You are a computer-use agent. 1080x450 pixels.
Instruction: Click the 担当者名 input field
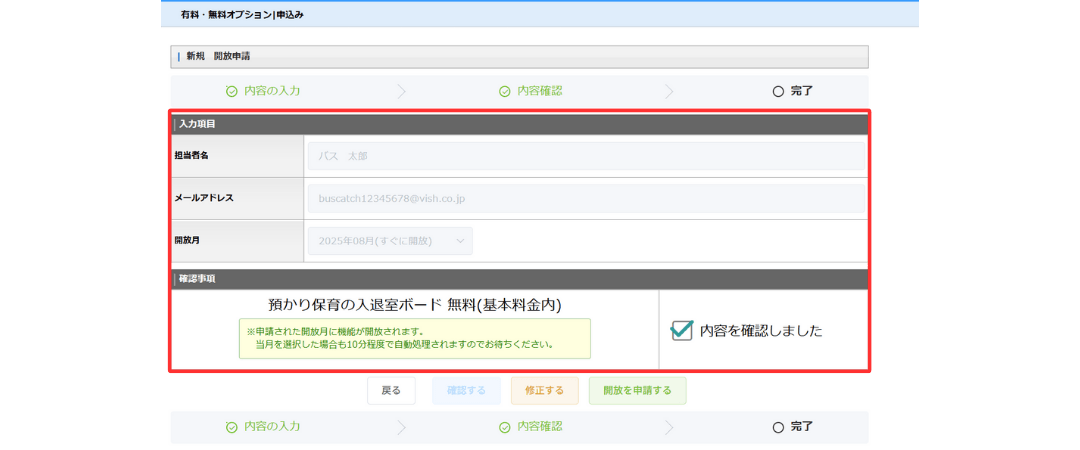point(585,156)
